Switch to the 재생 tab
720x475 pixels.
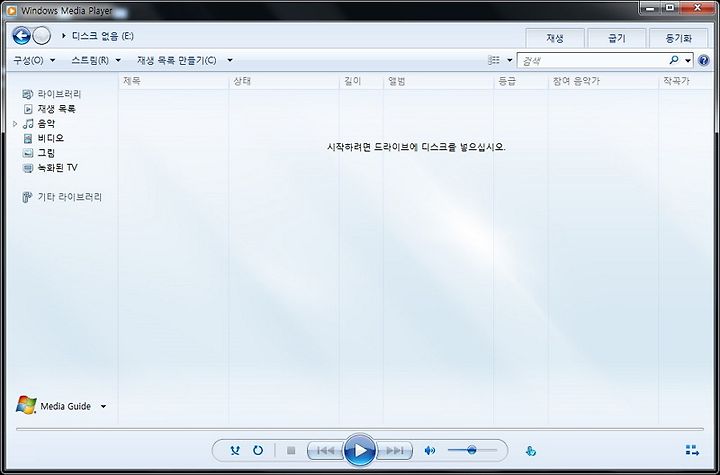tap(555, 38)
